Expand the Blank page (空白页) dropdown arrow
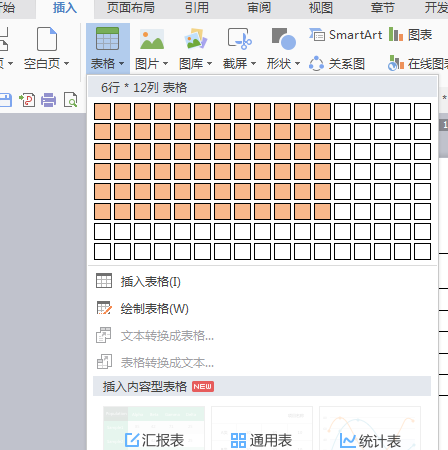 point(66,63)
